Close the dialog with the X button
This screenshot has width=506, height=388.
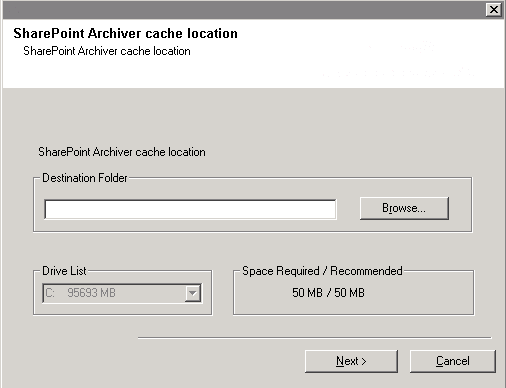[x=494, y=9]
